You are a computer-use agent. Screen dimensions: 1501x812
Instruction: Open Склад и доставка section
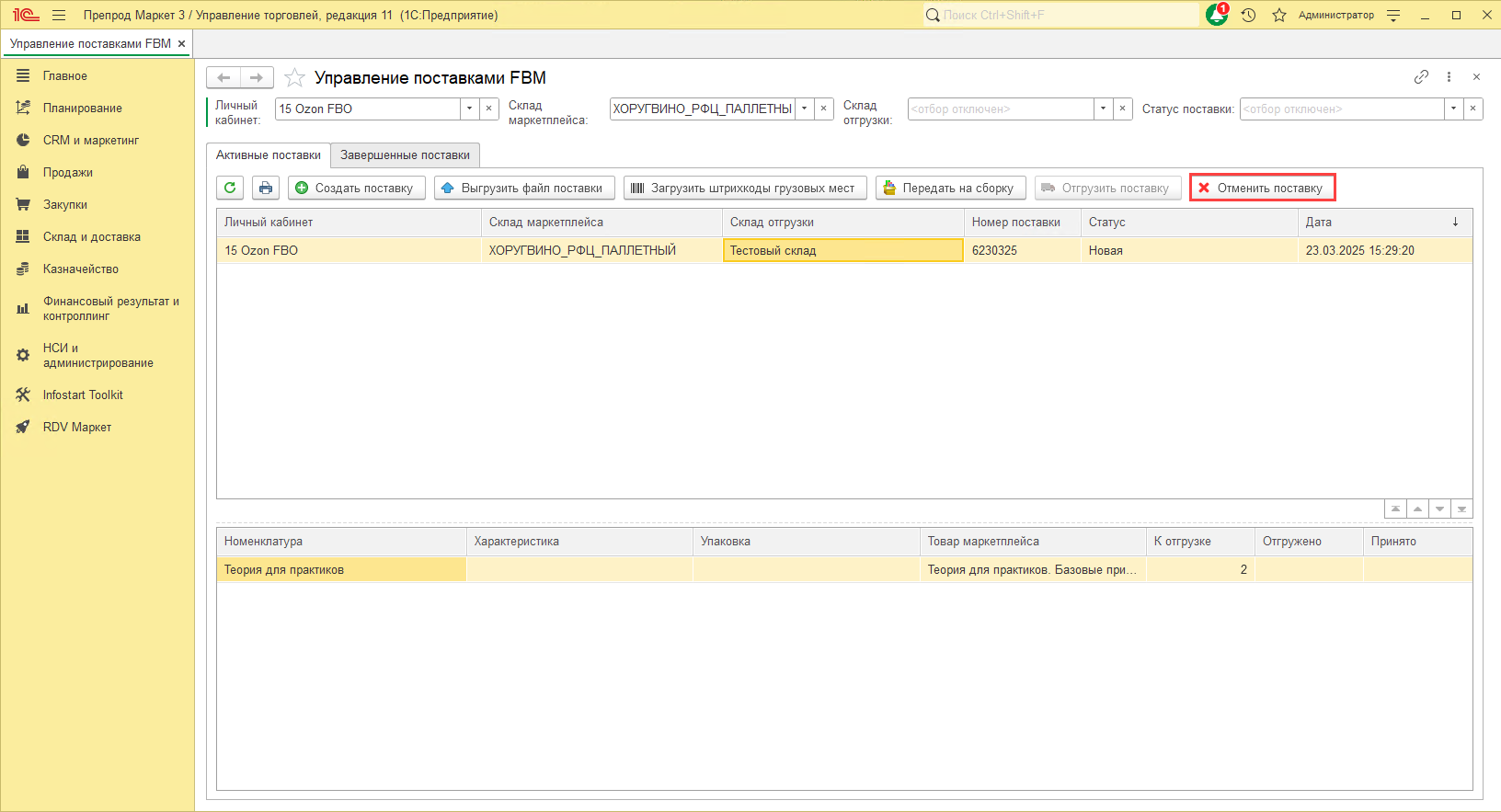click(91, 236)
